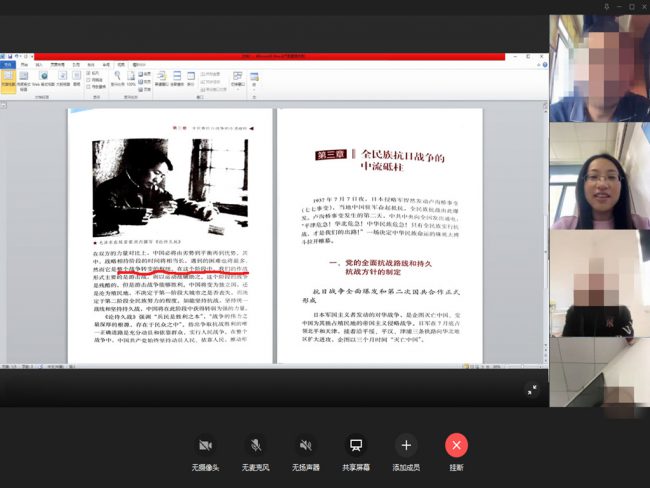
Task: Toggle the Ruler checkbox in the ribbon
Action: tap(89, 73)
